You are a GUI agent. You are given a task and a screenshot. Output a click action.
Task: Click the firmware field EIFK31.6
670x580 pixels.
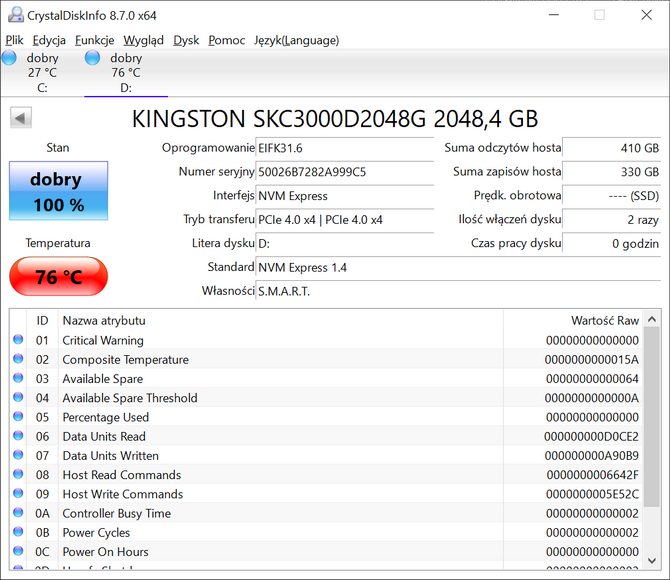[344, 148]
